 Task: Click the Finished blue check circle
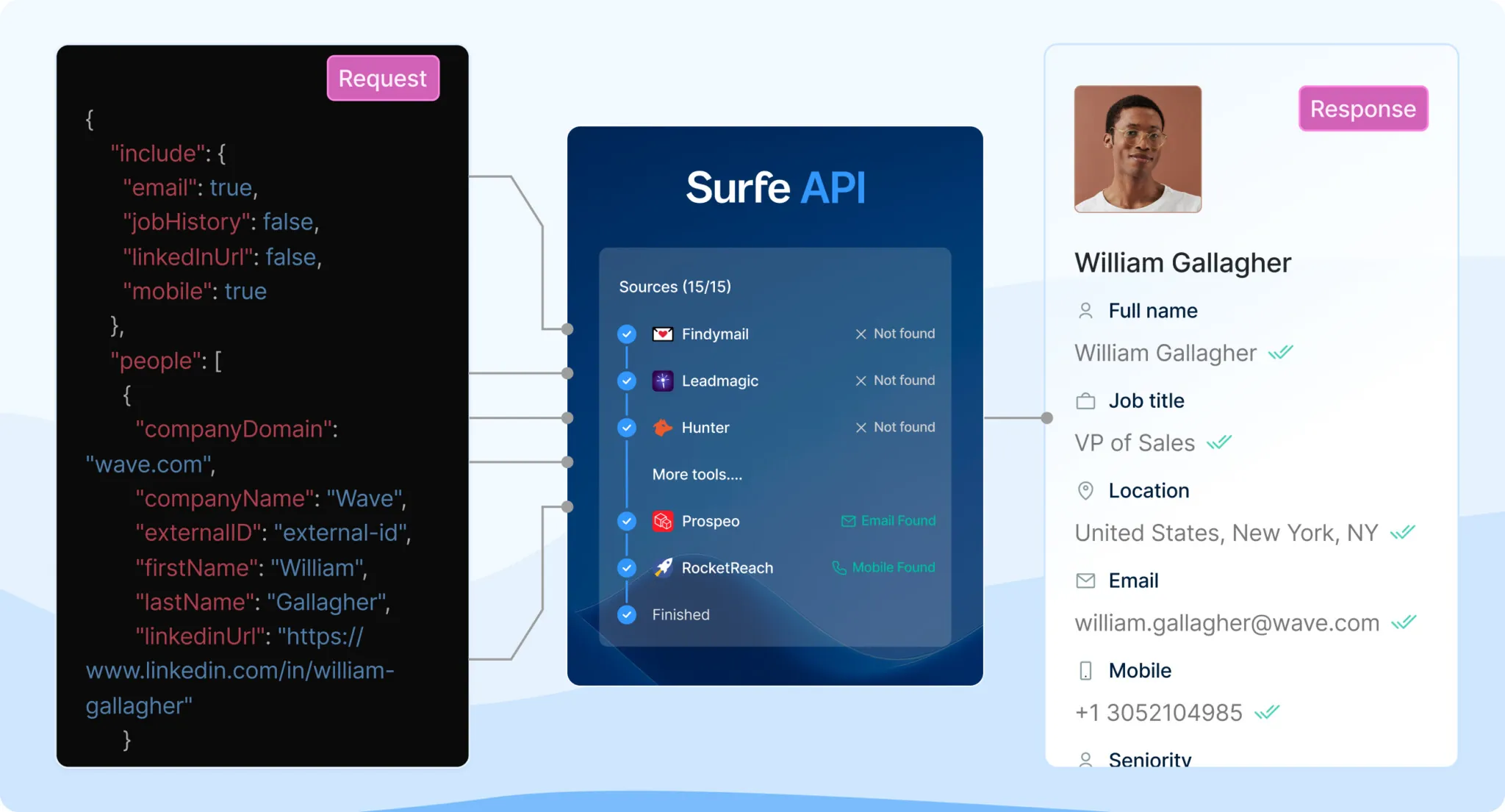[x=627, y=614]
